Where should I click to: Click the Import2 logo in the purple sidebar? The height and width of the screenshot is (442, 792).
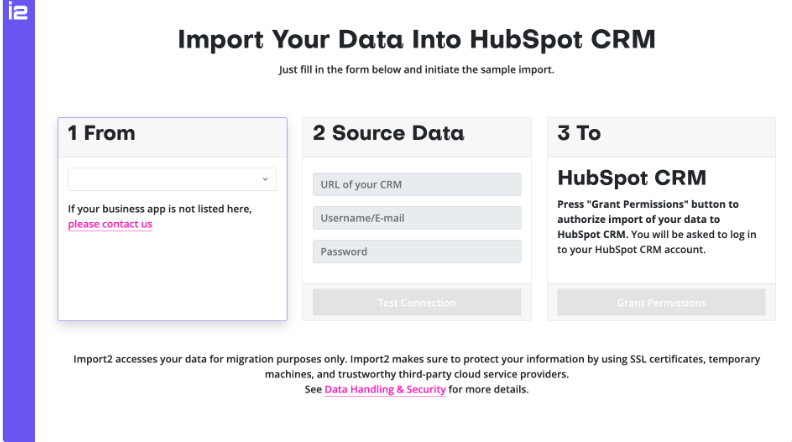click(x=18, y=11)
